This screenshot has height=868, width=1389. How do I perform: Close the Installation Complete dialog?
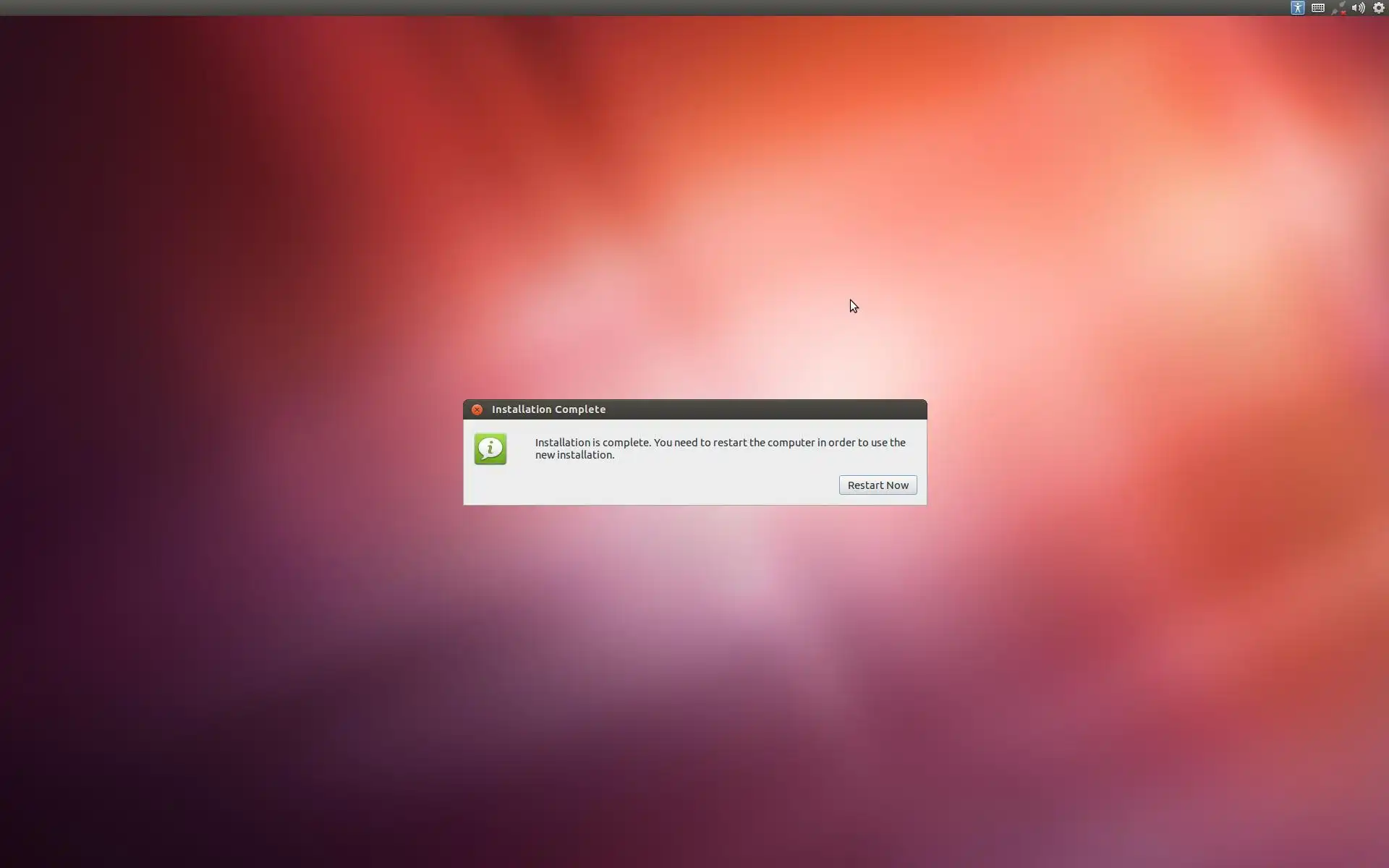point(477,409)
